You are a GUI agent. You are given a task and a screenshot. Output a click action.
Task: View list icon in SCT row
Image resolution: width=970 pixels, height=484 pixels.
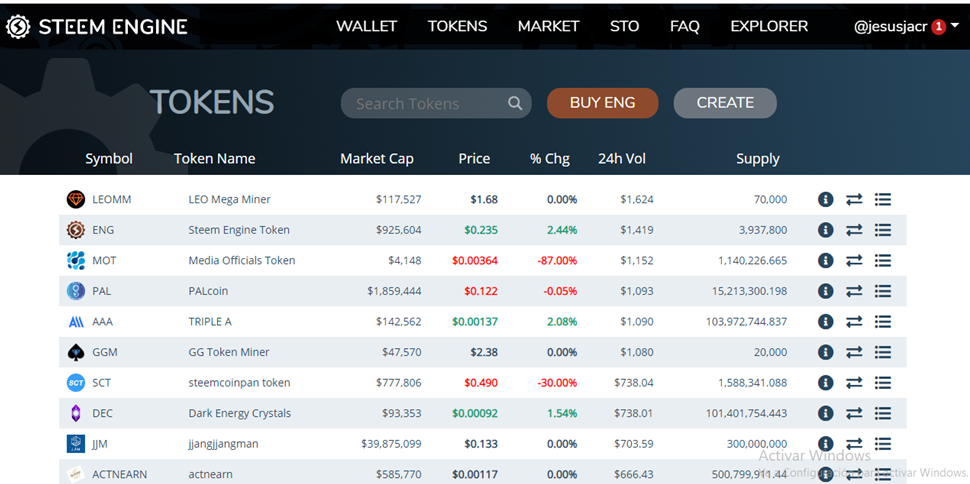883,382
